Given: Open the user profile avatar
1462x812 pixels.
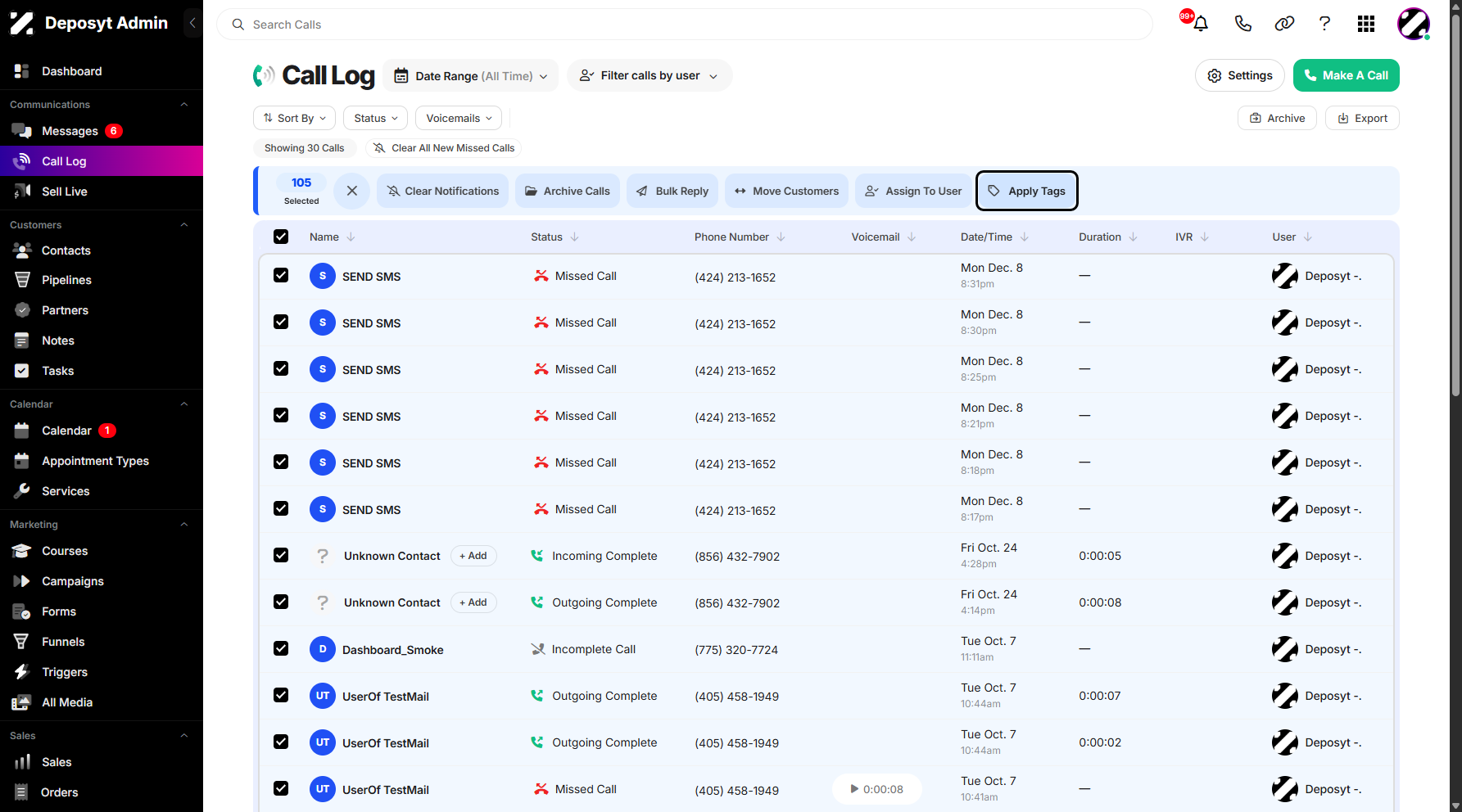Looking at the screenshot, I should coord(1414,24).
